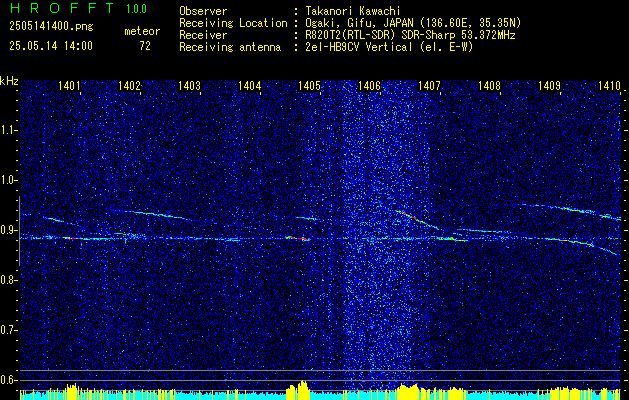Click receiver text R820T2(RTL-SDR) SDR-Sharp 53.372MHz

pyautogui.click(x=410, y=35)
